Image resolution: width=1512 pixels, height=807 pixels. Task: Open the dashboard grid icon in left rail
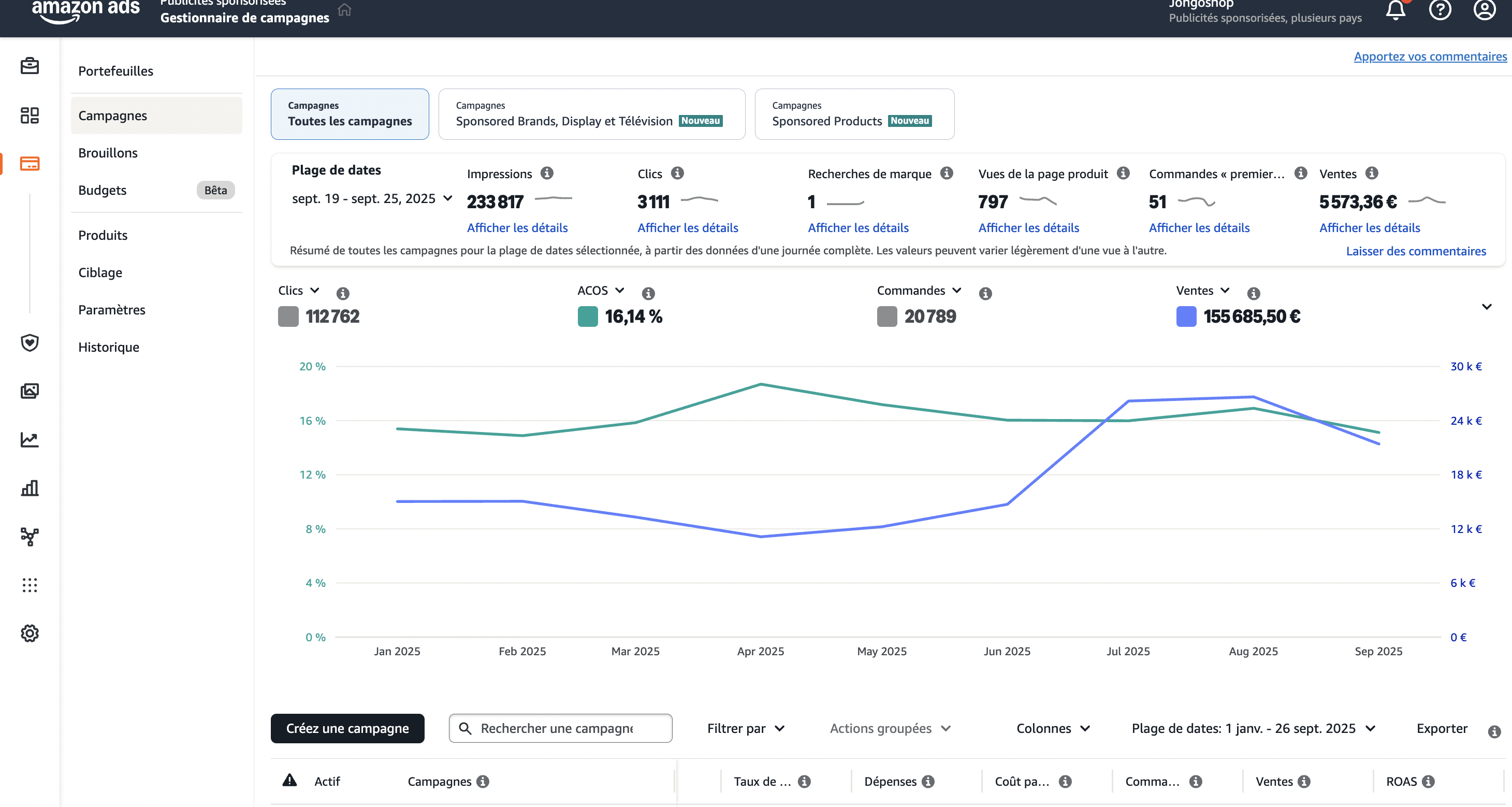click(x=30, y=114)
